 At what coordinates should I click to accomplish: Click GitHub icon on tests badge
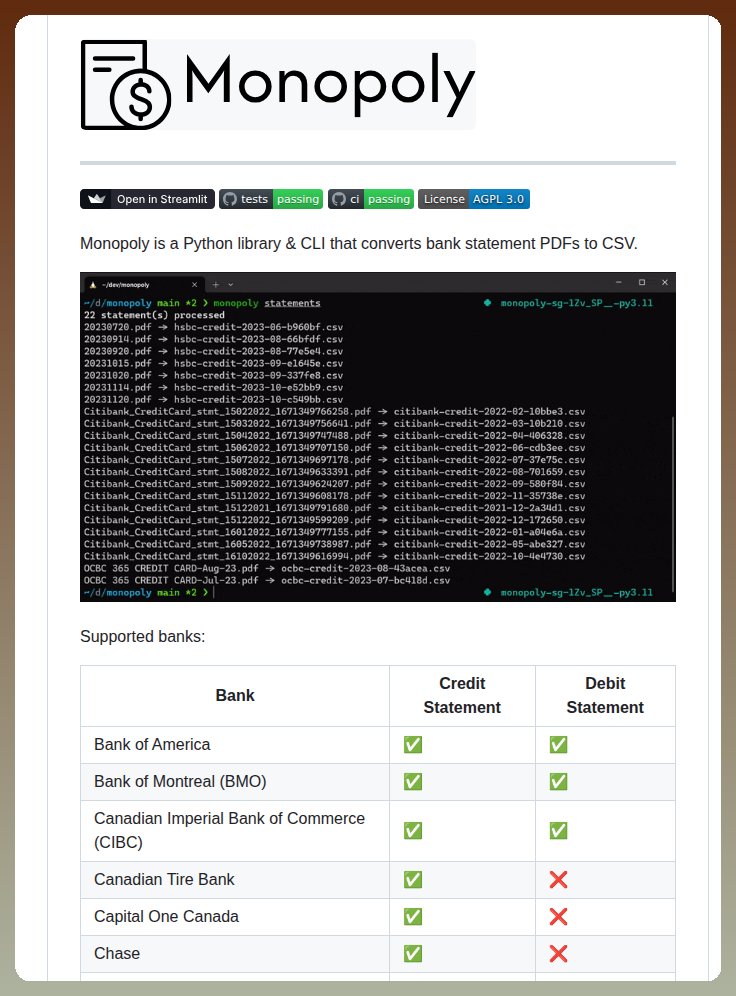click(x=230, y=199)
